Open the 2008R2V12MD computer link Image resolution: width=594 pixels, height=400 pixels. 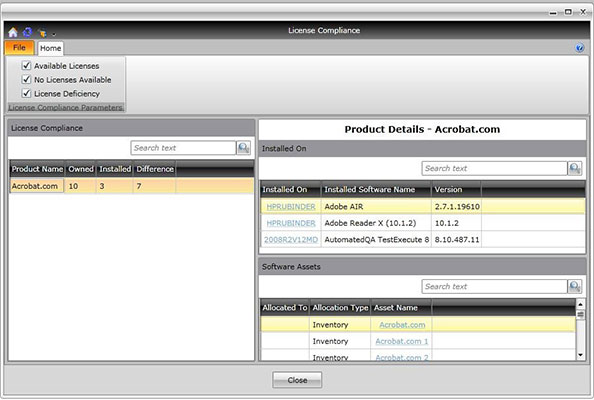pyautogui.click(x=291, y=240)
